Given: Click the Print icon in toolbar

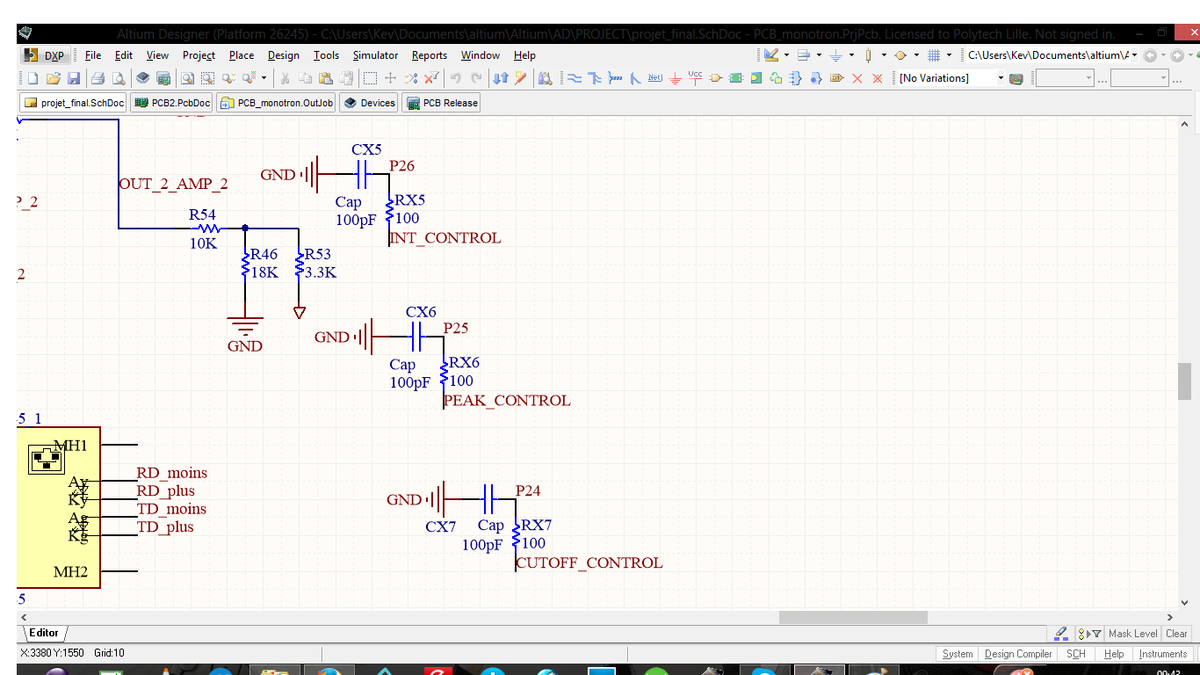Looking at the screenshot, I should (98, 78).
